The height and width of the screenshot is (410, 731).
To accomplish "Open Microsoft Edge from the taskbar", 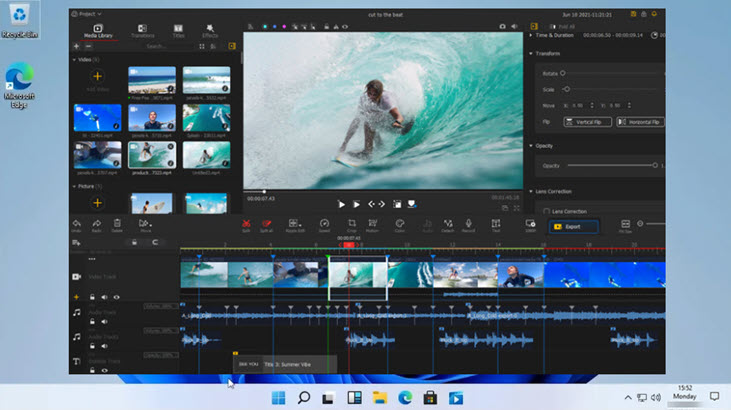I will pos(405,398).
